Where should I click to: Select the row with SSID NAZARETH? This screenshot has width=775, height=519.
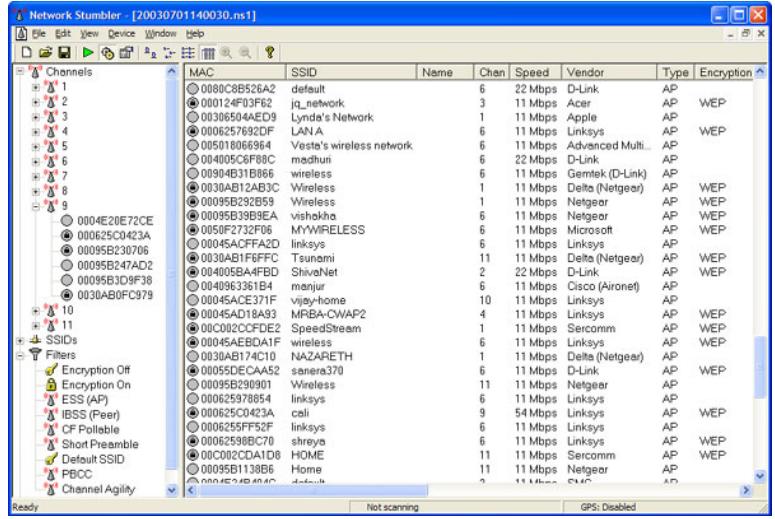click(470, 356)
